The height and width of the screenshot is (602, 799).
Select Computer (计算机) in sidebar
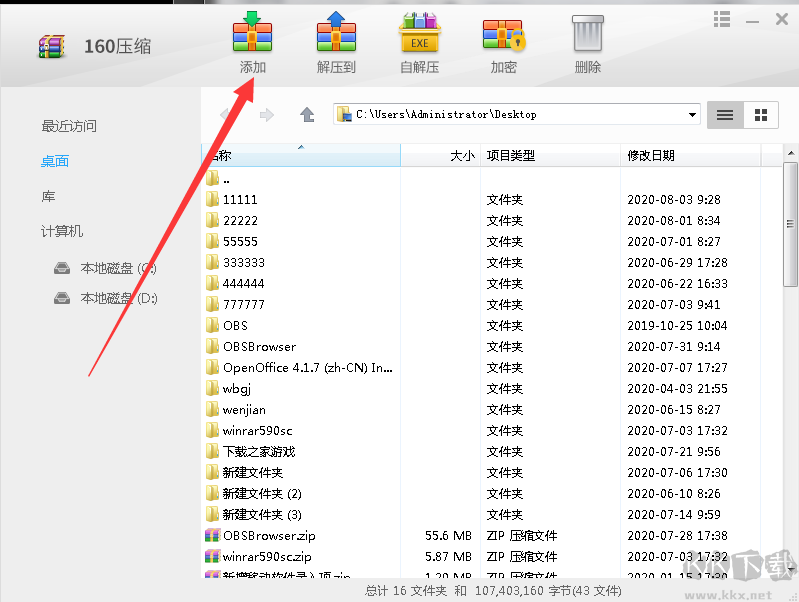[x=62, y=231]
